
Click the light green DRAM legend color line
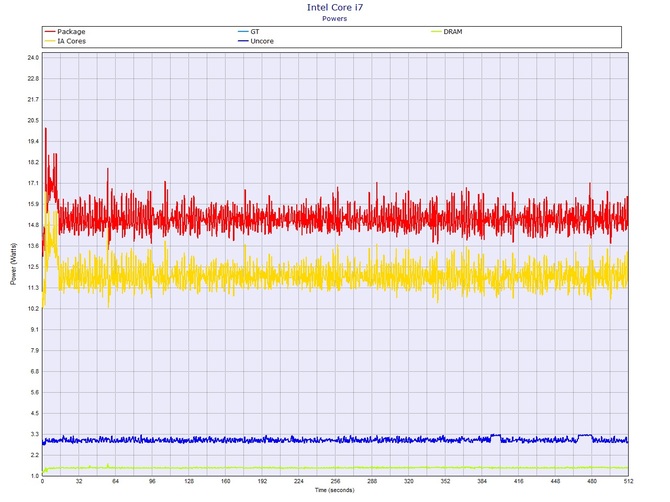pyautogui.click(x=436, y=32)
